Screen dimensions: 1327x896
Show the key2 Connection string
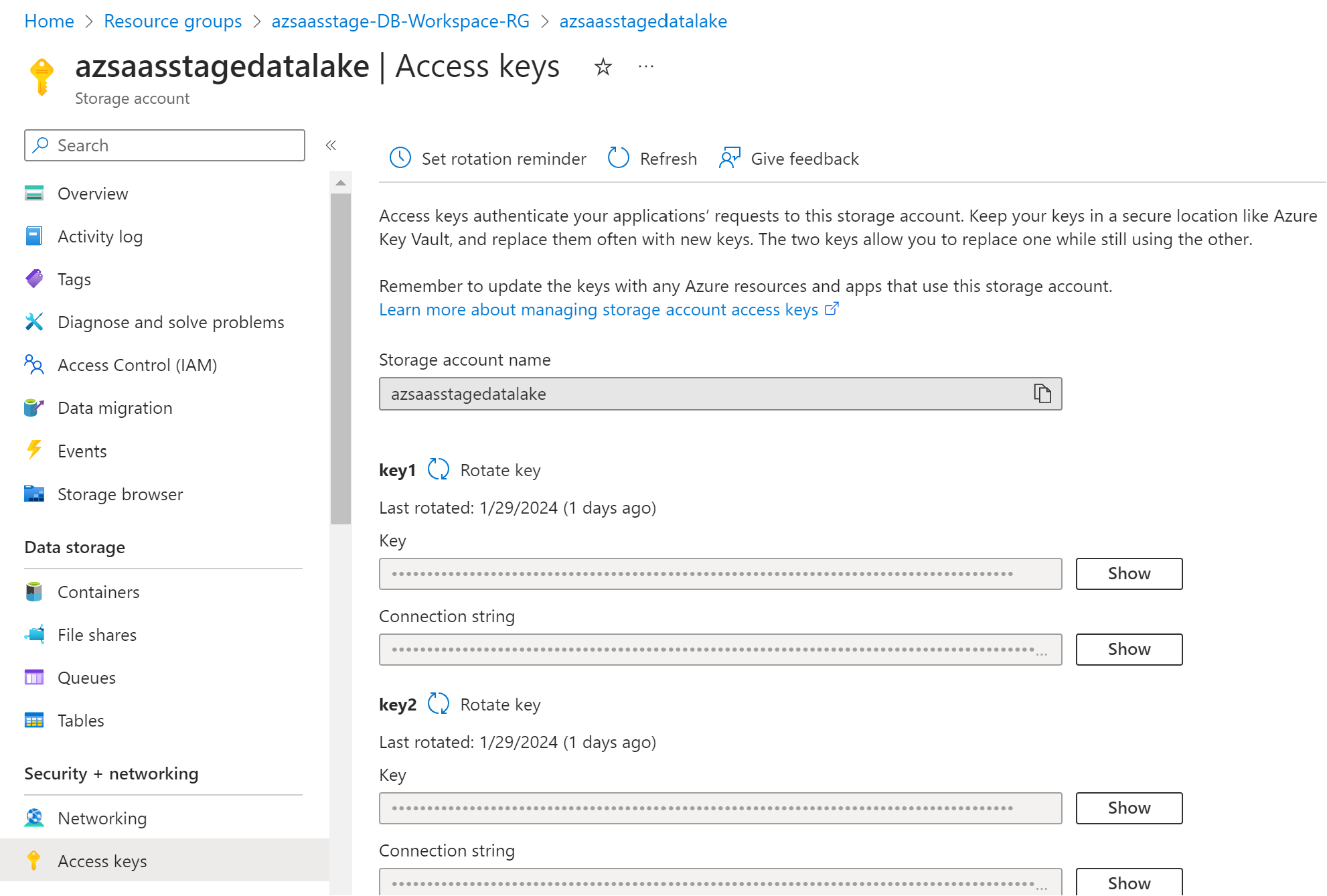pyautogui.click(x=1129, y=882)
